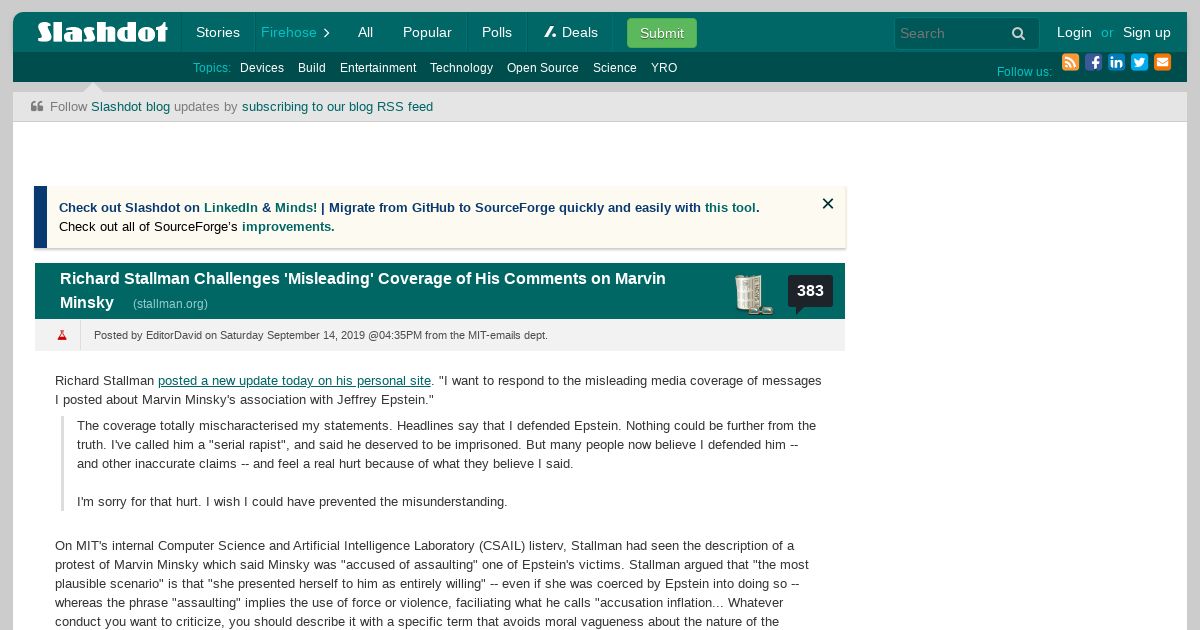Open the 383 comments bubble
The image size is (1200, 630).
(x=810, y=292)
